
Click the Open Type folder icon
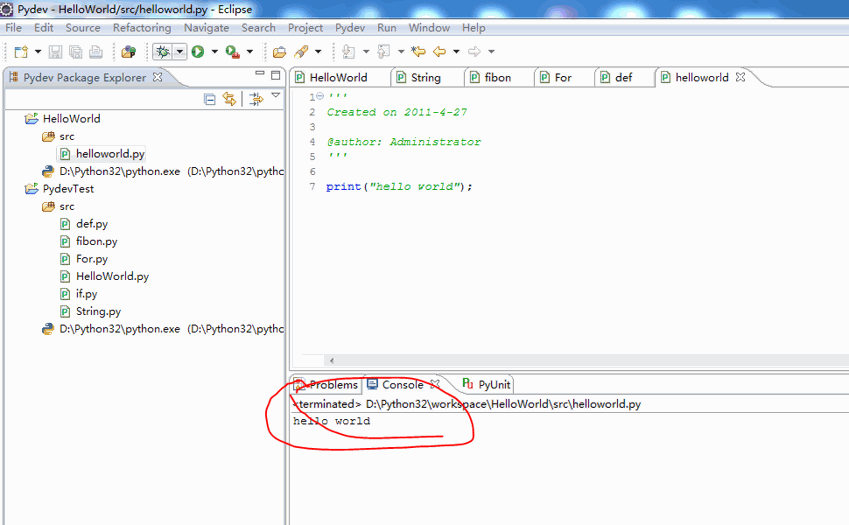(279, 52)
